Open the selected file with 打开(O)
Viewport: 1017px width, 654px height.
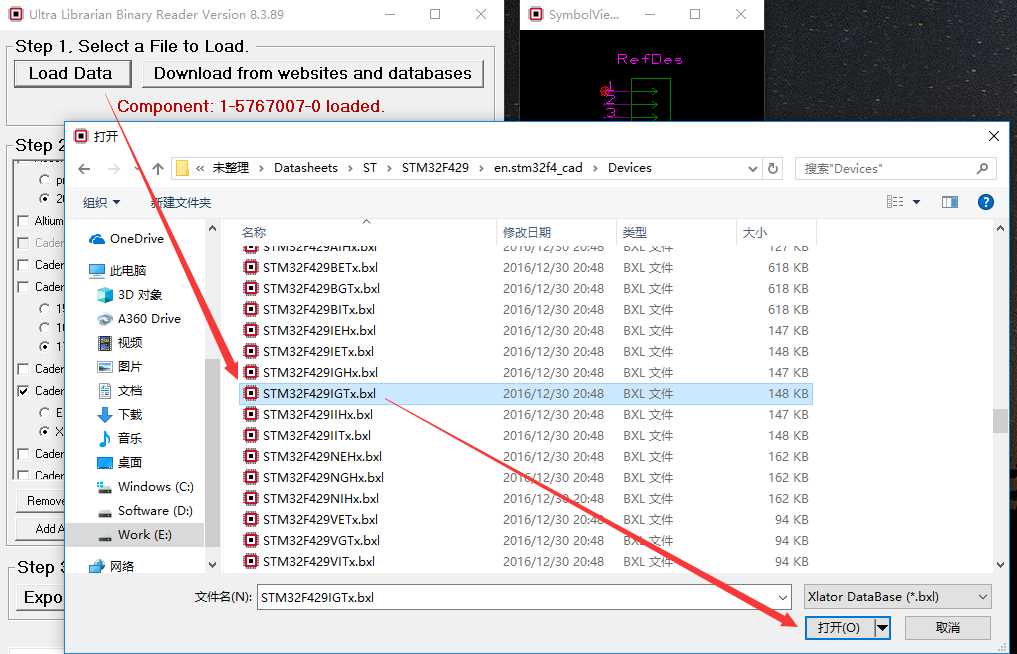click(839, 627)
